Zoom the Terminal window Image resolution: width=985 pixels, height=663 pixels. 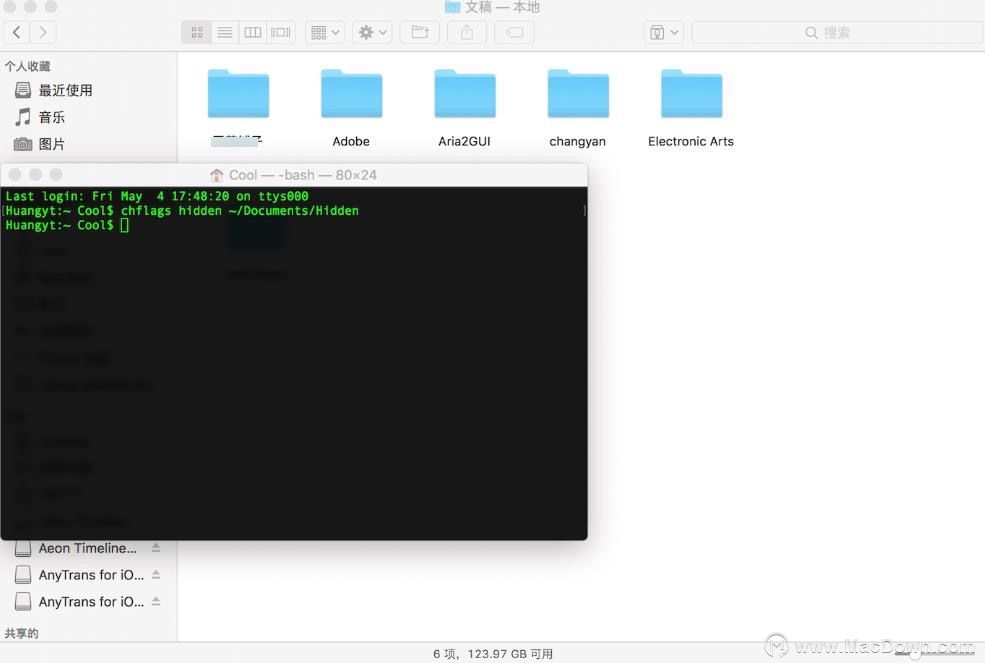[x=56, y=175]
